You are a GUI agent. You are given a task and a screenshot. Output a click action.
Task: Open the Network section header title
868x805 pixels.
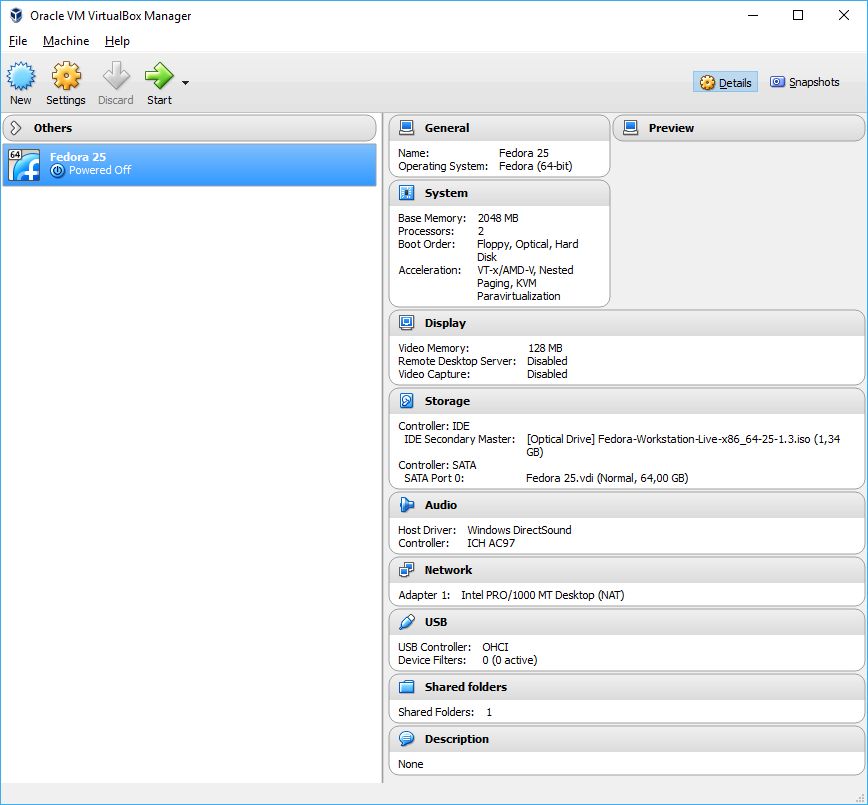click(x=448, y=570)
